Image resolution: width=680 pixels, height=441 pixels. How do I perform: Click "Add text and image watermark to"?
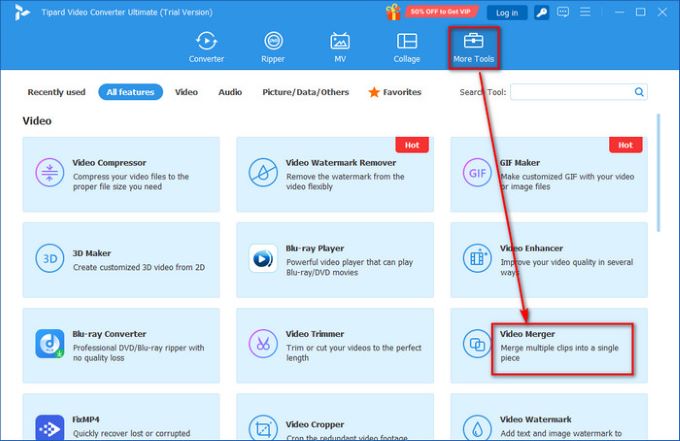click(561, 433)
